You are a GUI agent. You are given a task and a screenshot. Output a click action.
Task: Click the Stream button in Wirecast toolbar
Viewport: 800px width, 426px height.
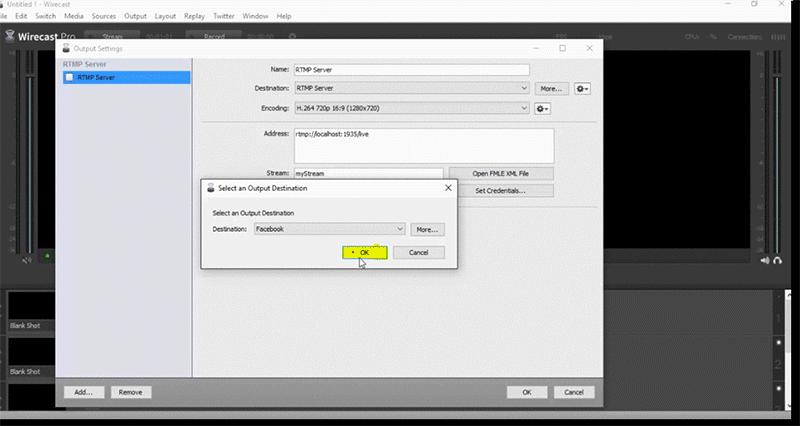coord(112,36)
